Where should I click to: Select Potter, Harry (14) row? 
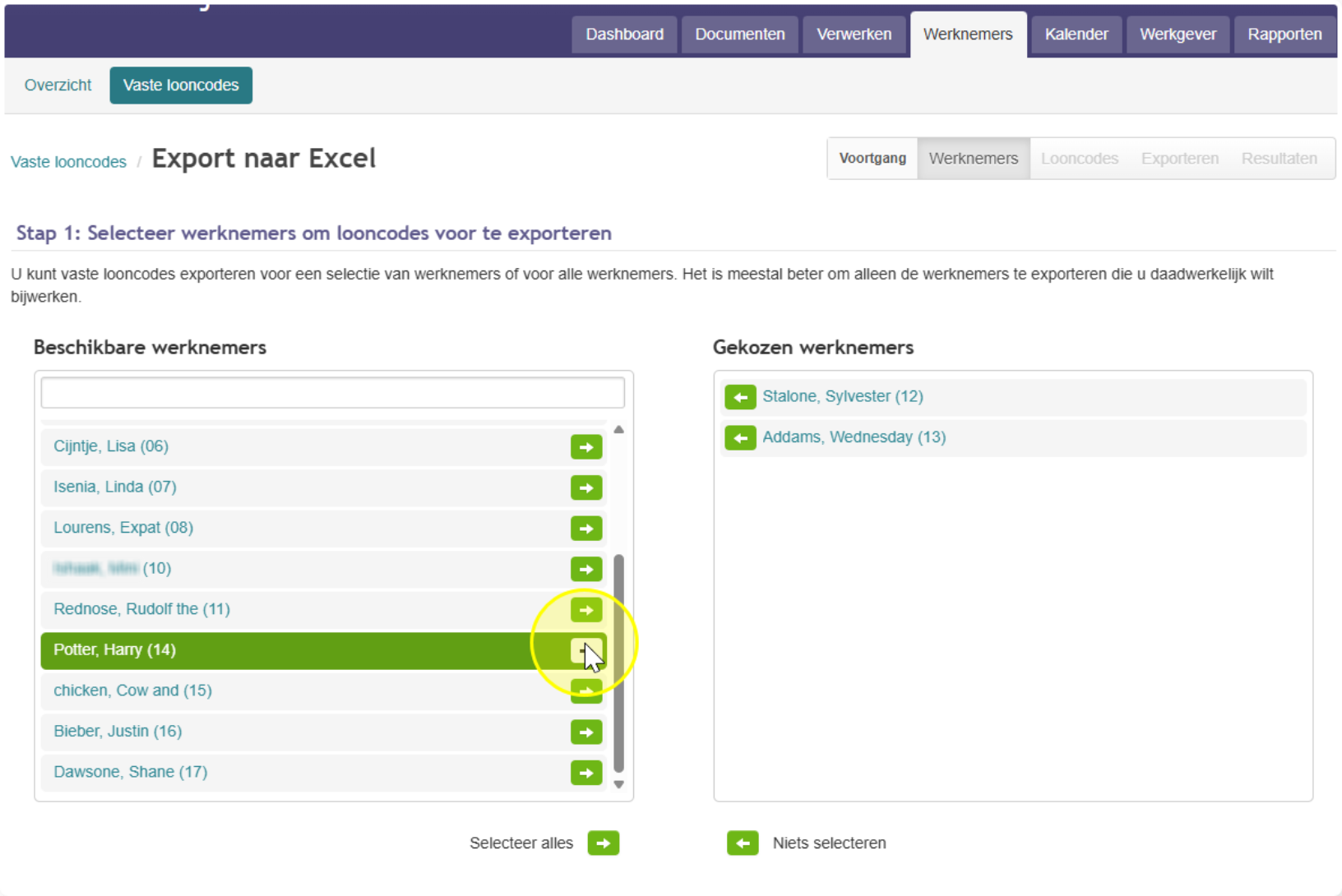point(324,650)
